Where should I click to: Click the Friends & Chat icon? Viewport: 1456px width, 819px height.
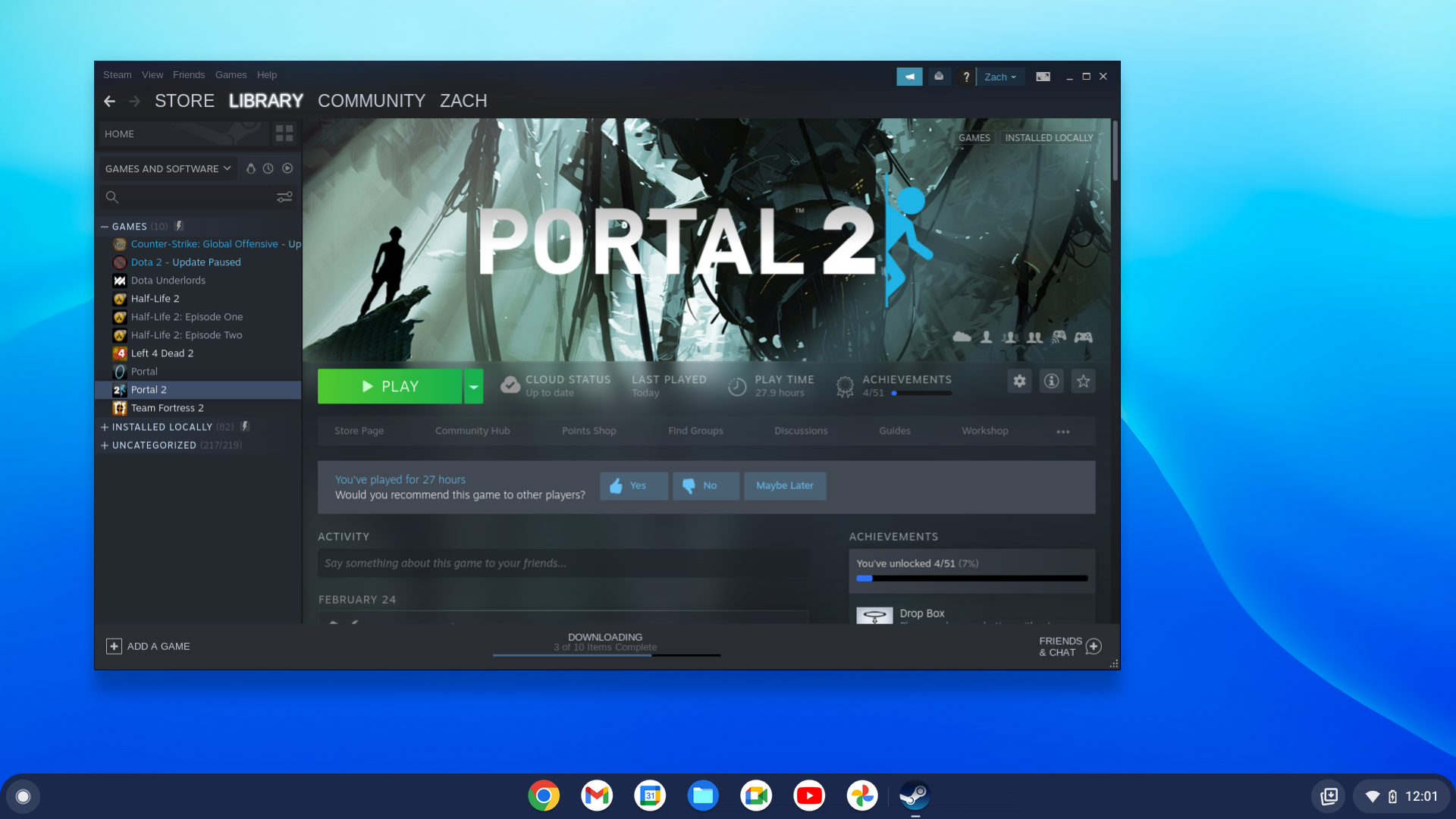(x=1094, y=645)
